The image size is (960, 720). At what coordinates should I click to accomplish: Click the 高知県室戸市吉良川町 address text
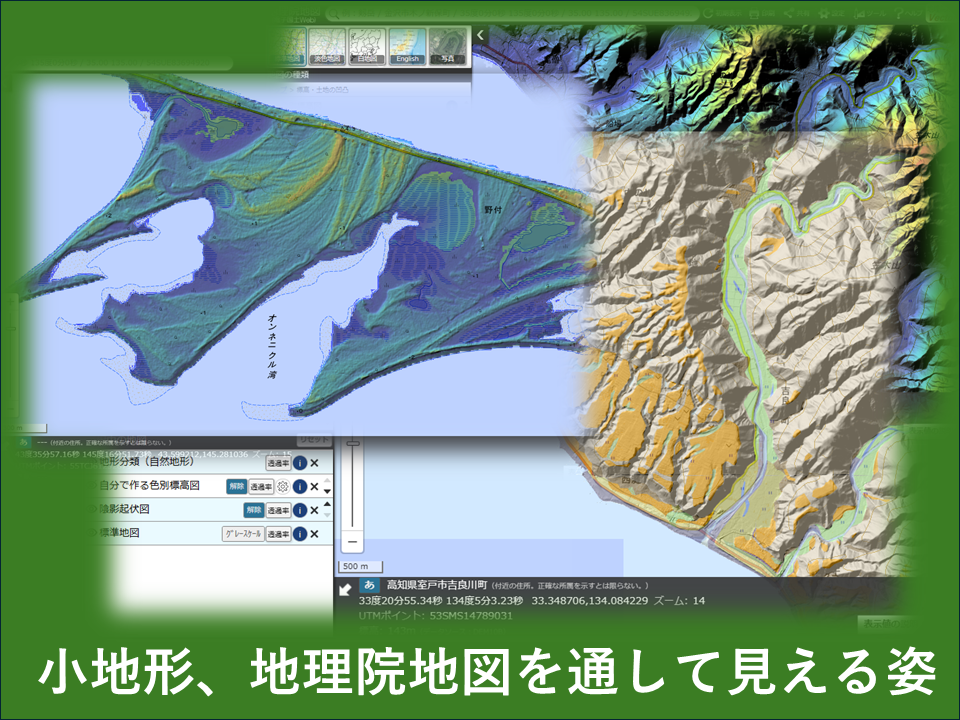coord(437,585)
